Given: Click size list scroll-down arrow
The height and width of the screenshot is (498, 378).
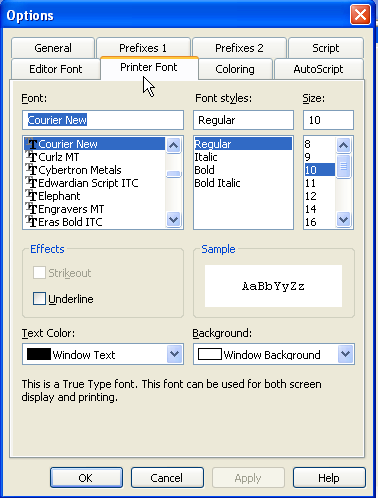Looking at the screenshot, I should [x=344, y=220].
